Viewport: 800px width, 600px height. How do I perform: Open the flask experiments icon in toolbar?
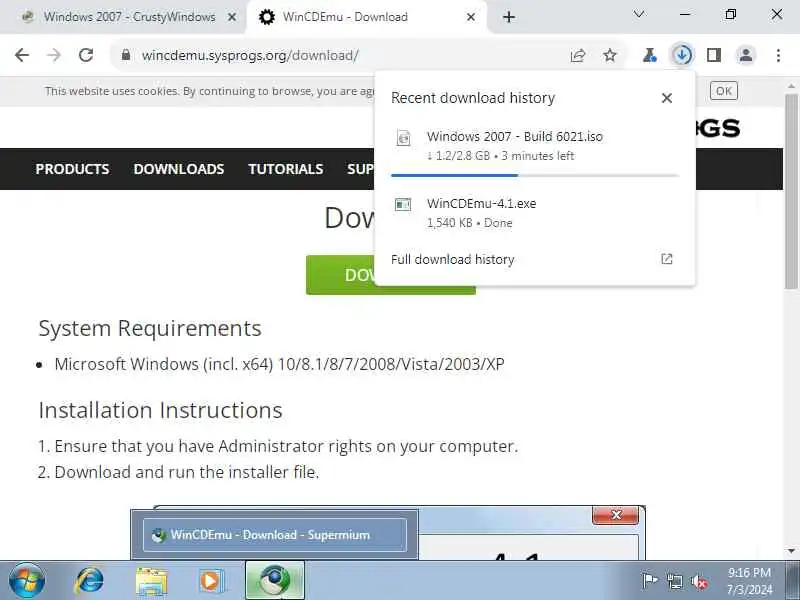pyautogui.click(x=649, y=55)
